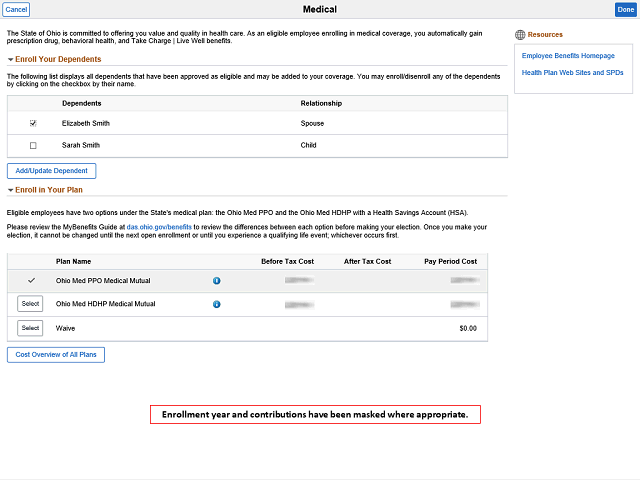Follow the das.ohio.gov/benefits link

pos(159,227)
